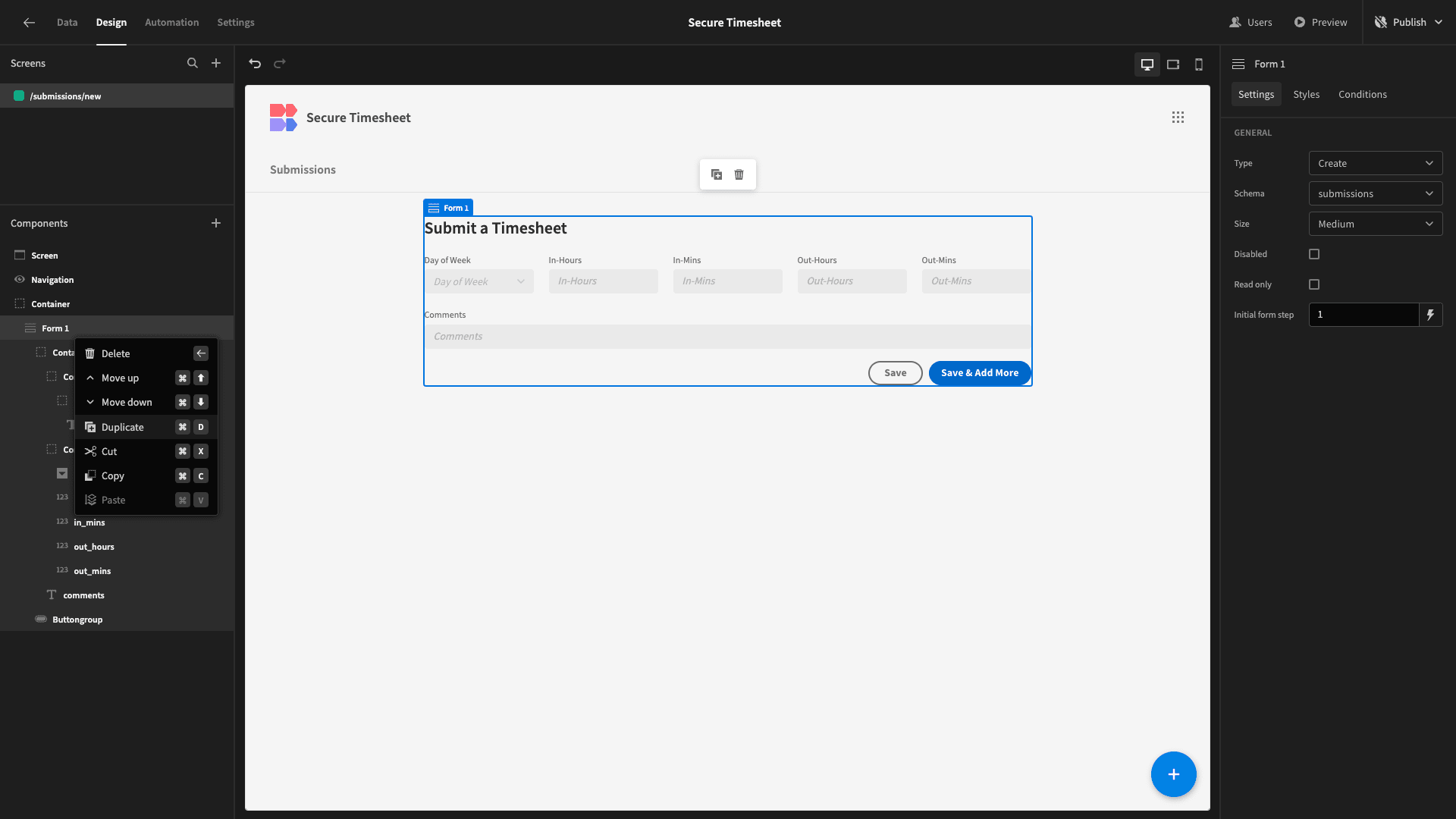This screenshot has width=1456, height=819.
Task: Toggle the Disabled checkbox
Action: click(x=1314, y=254)
